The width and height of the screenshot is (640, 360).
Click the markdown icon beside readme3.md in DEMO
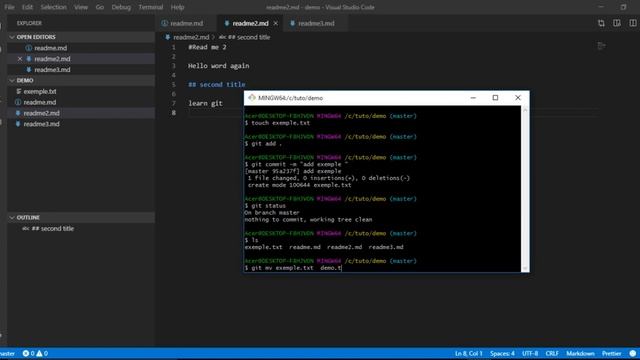pyautogui.click(x=18, y=124)
